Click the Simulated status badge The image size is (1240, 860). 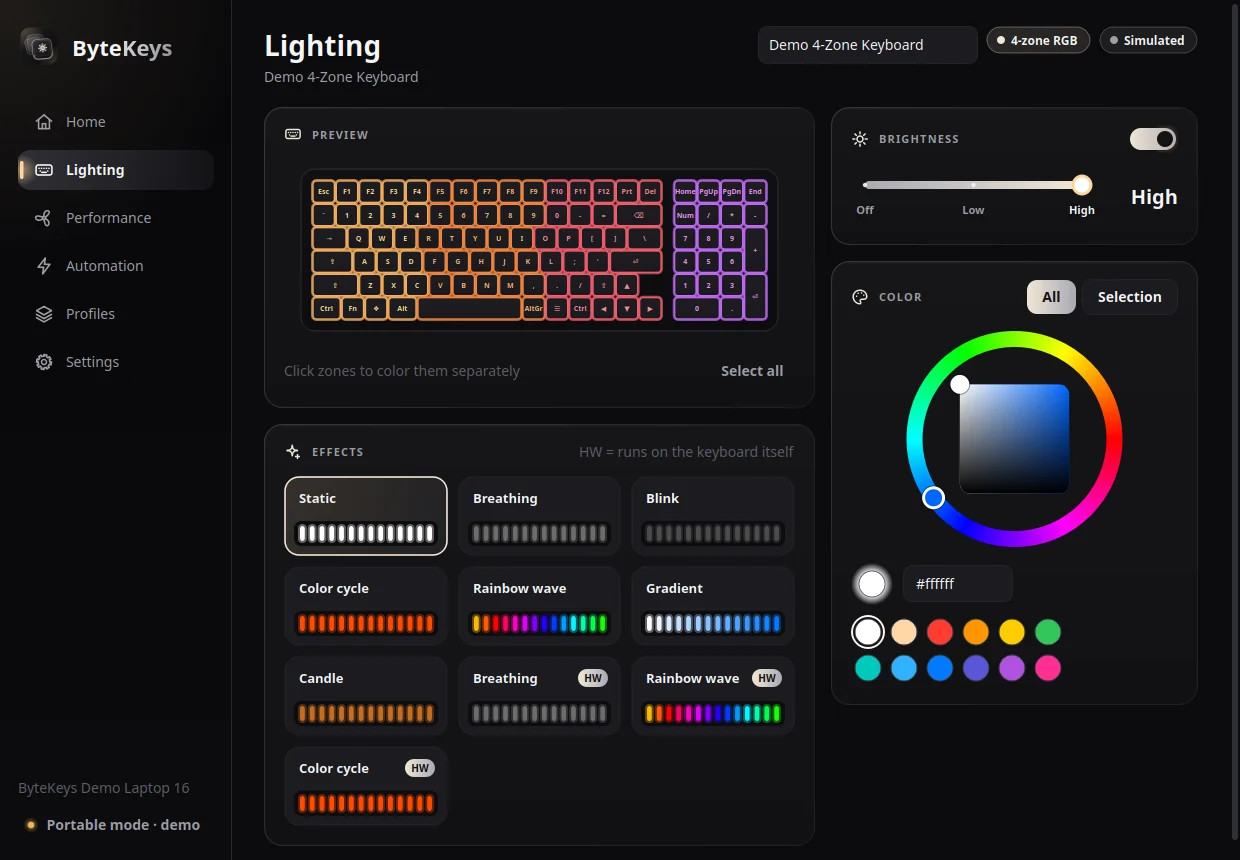pyautogui.click(x=1148, y=40)
